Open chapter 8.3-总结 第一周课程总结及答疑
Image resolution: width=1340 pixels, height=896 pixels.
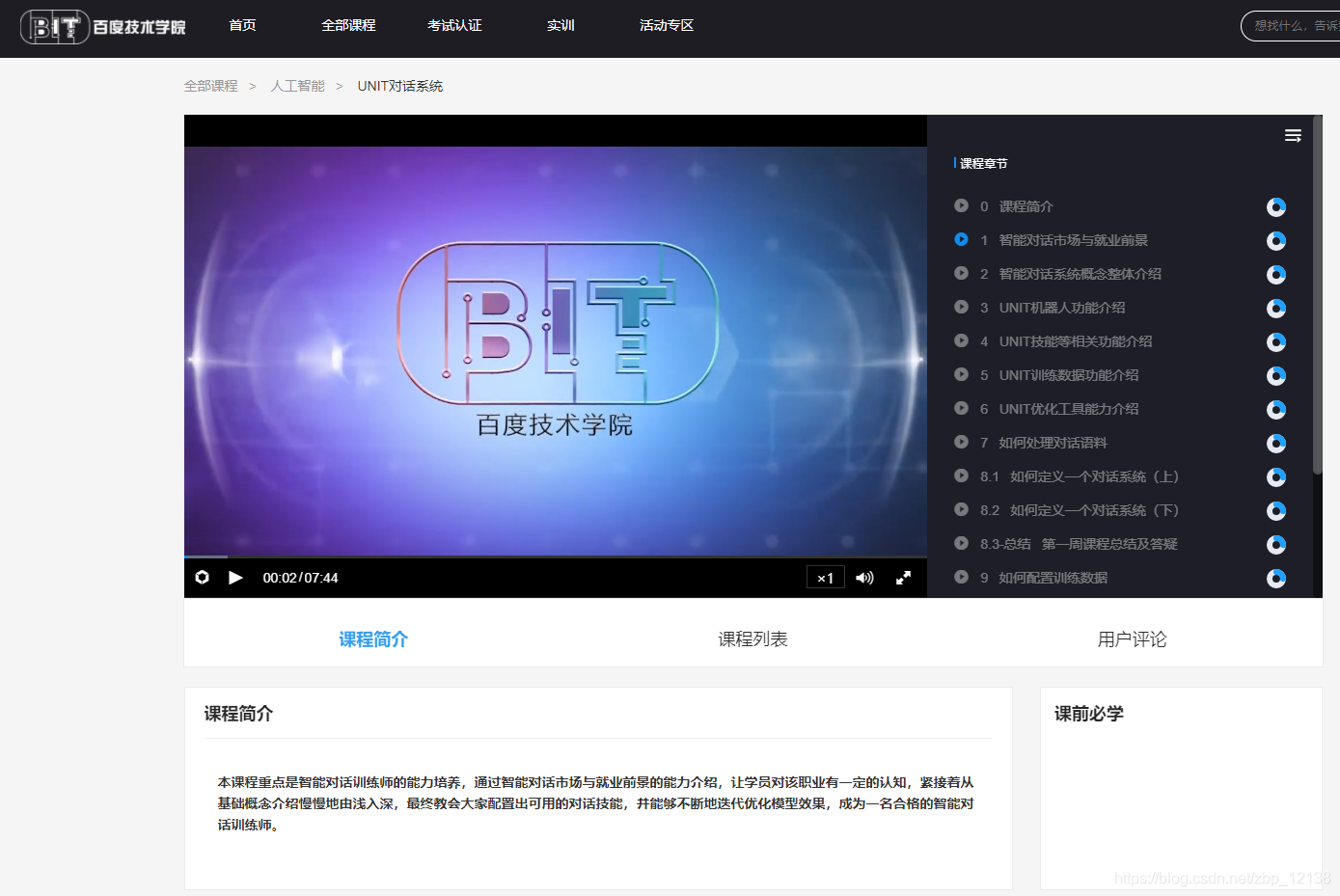coord(1079,544)
